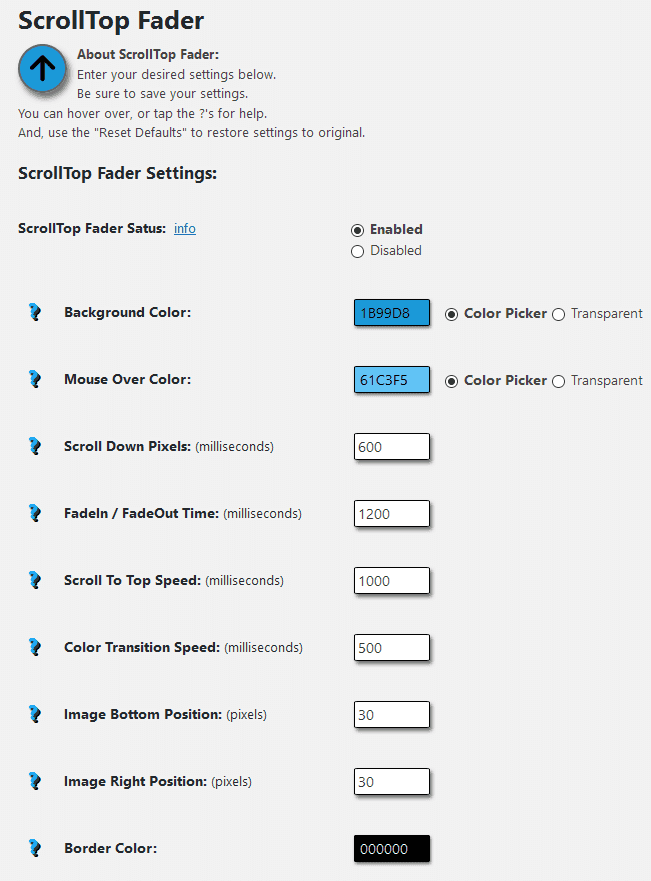Open the 1B99D8 background color swatch
651x881 pixels.
(391, 312)
